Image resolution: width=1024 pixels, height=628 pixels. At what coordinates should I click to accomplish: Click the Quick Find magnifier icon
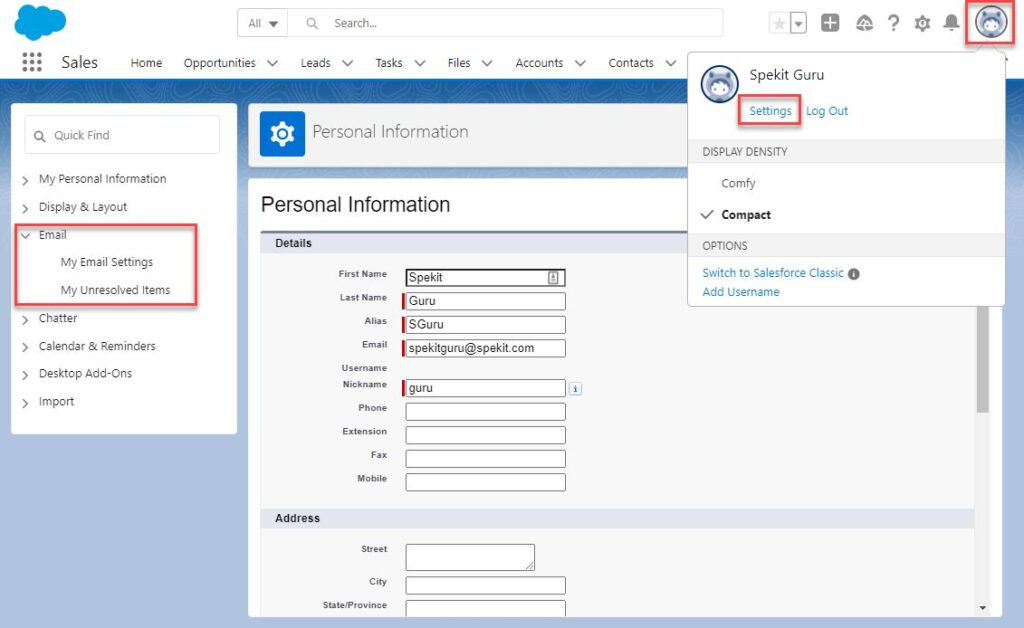39,136
